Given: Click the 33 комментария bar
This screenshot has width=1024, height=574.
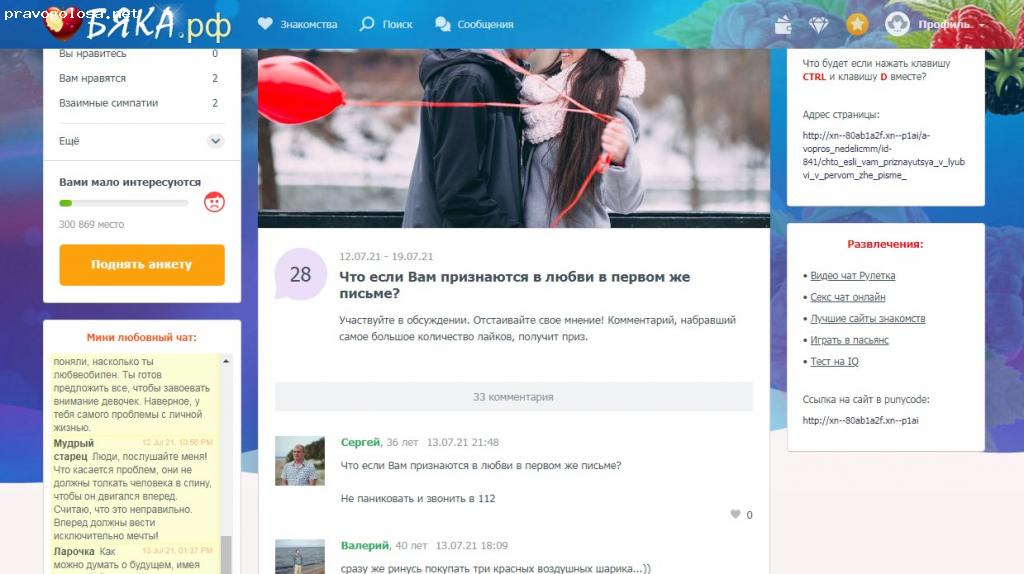Looking at the screenshot, I should click(513, 397).
